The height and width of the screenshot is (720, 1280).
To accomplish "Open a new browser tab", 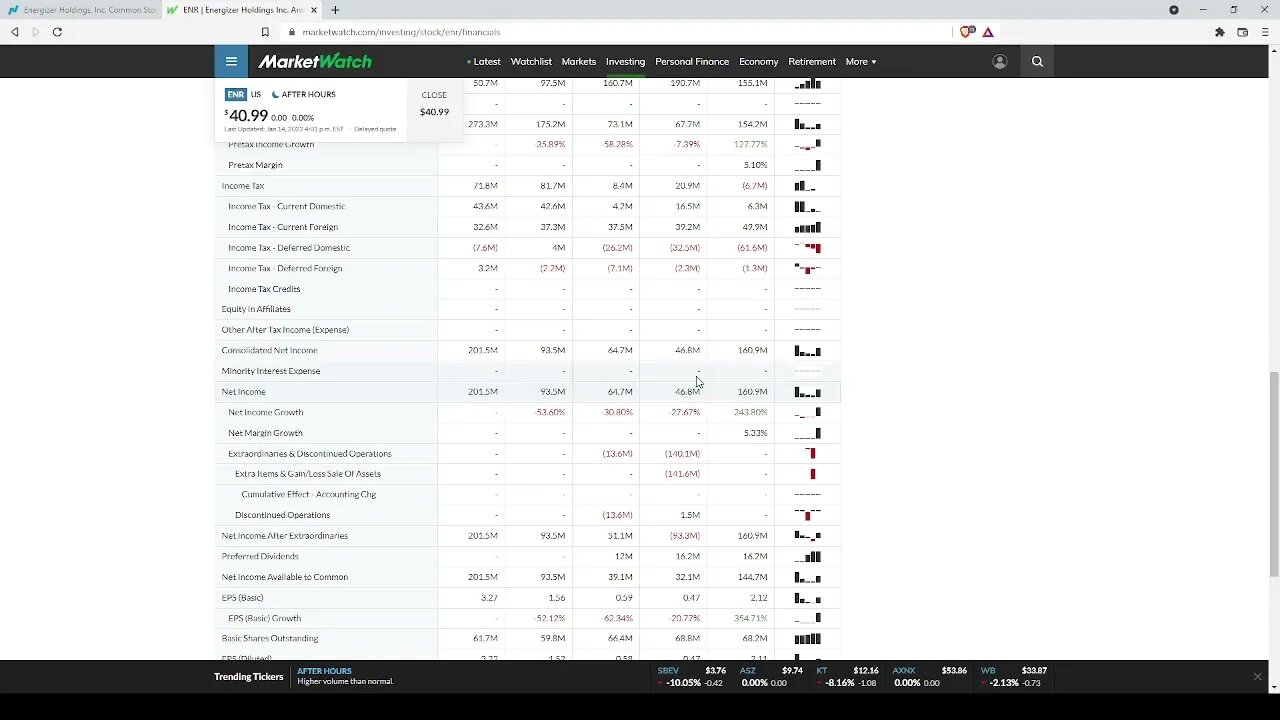I will pyautogui.click(x=335, y=10).
